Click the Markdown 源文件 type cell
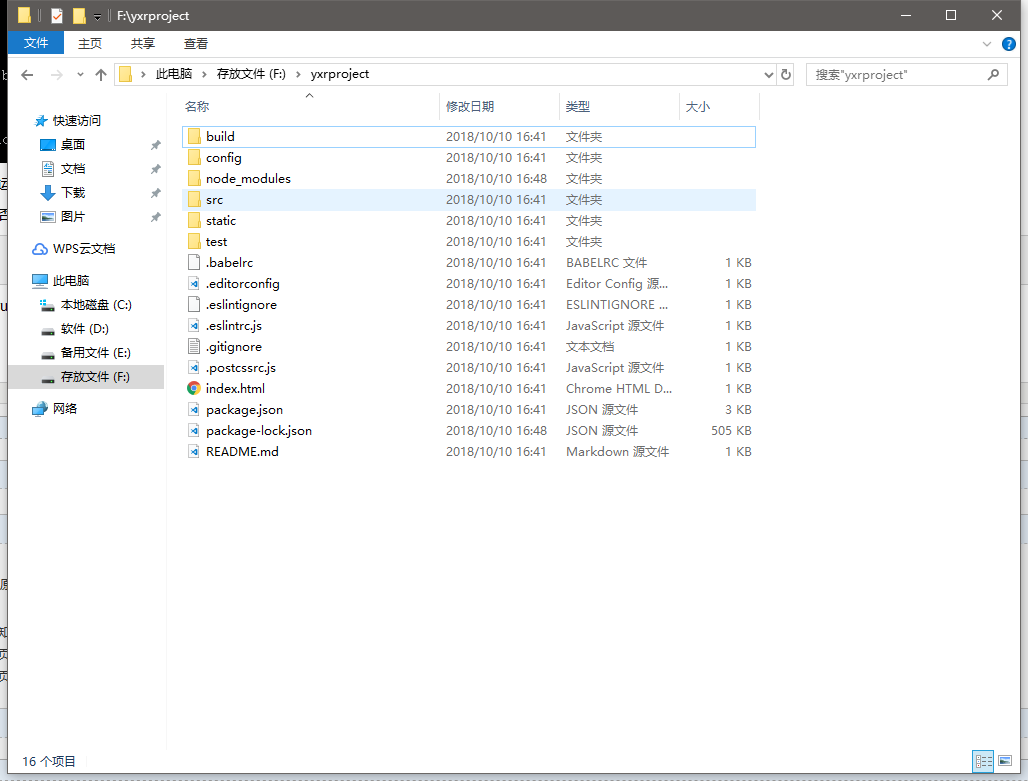 coord(618,452)
